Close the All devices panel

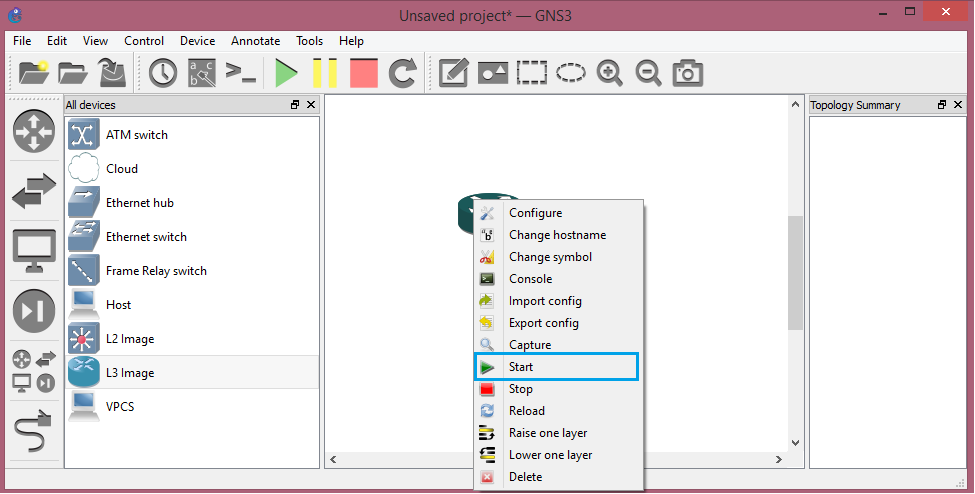(x=311, y=105)
